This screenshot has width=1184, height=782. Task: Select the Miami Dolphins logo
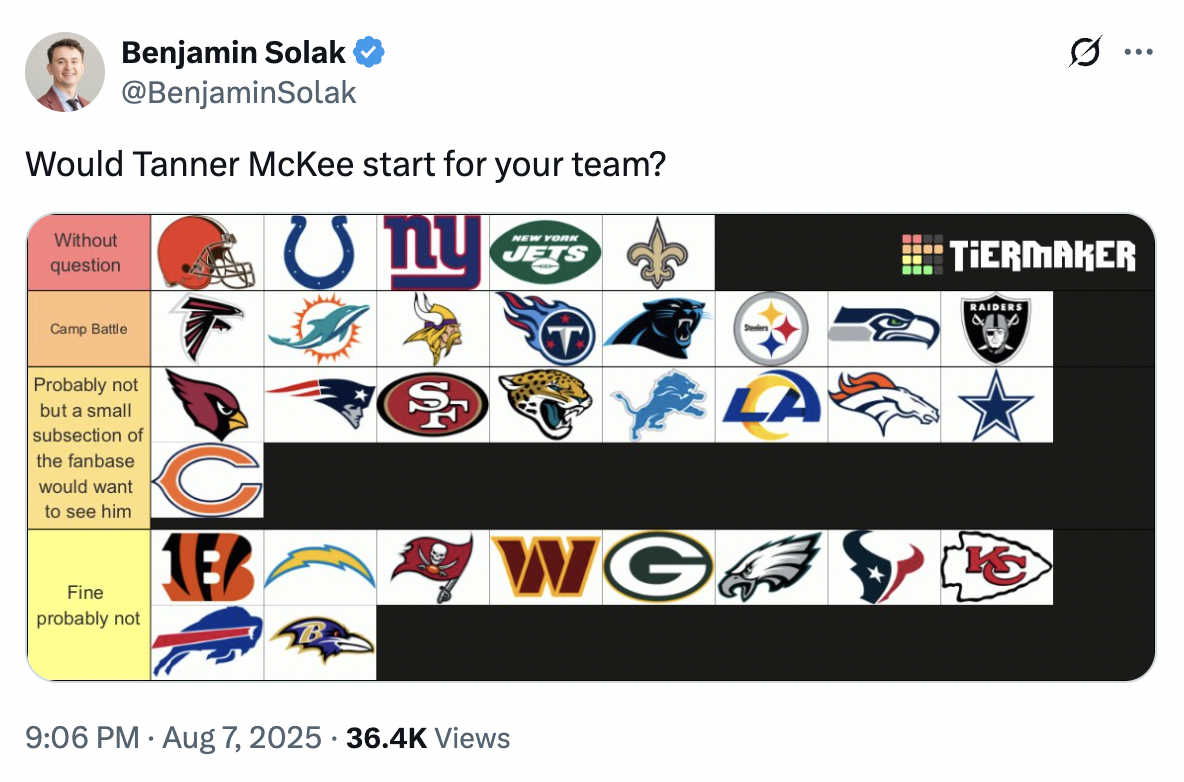pyautogui.click(x=319, y=329)
